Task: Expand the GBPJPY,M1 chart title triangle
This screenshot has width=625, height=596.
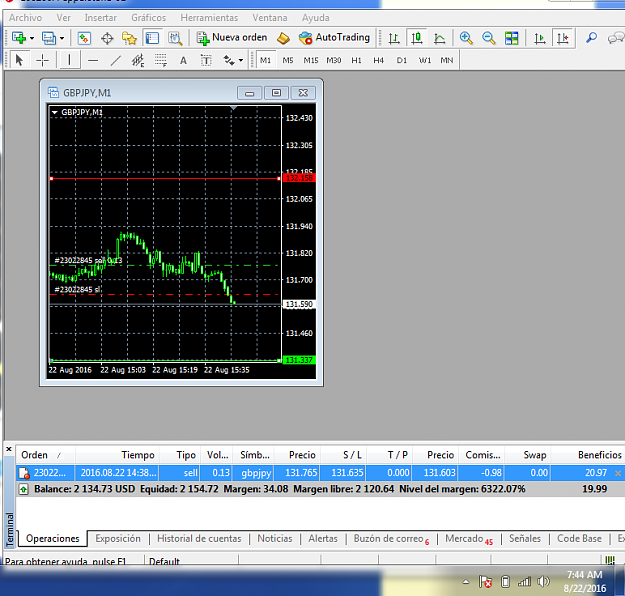Action: tap(55, 113)
